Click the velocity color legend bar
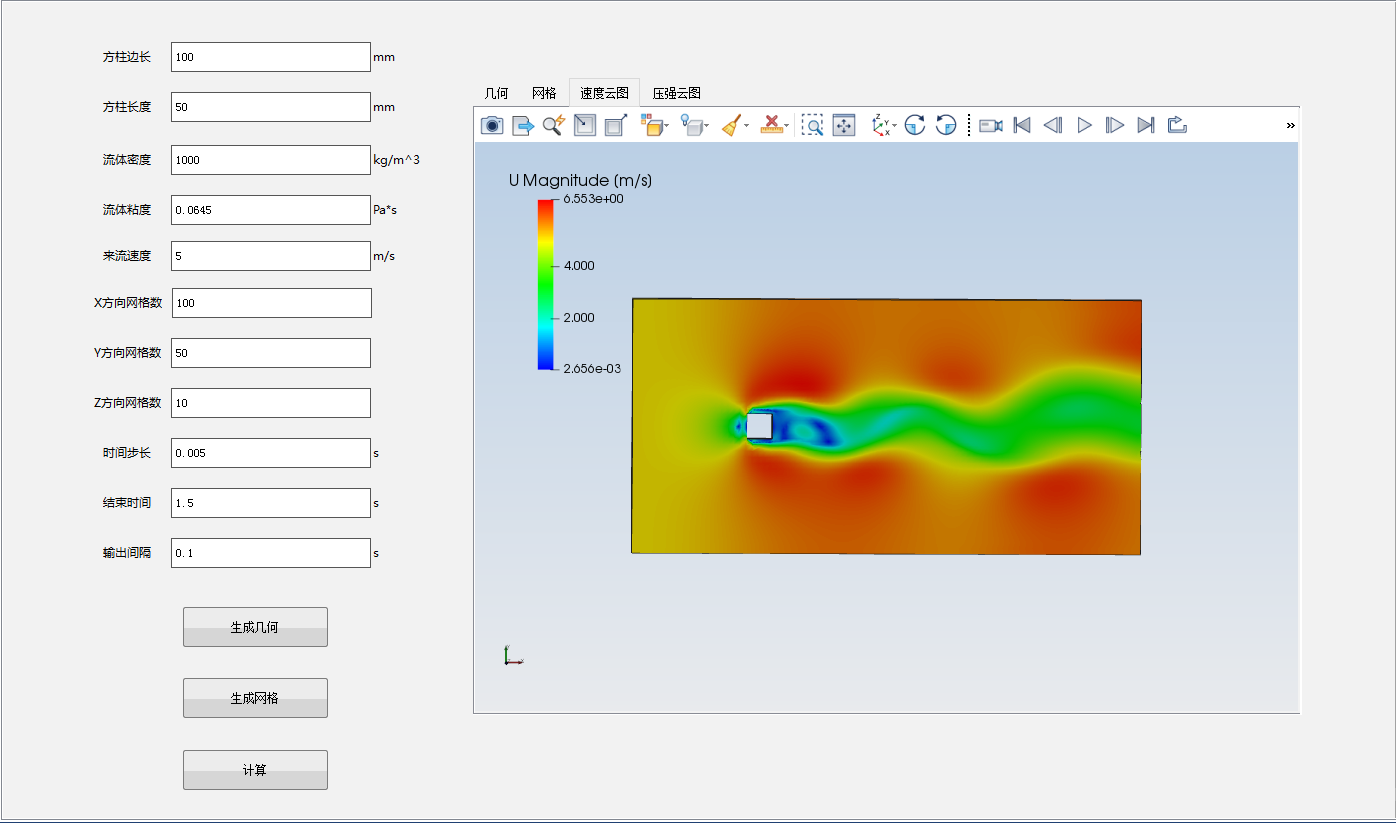 pyautogui.click(x=546, y=284)
